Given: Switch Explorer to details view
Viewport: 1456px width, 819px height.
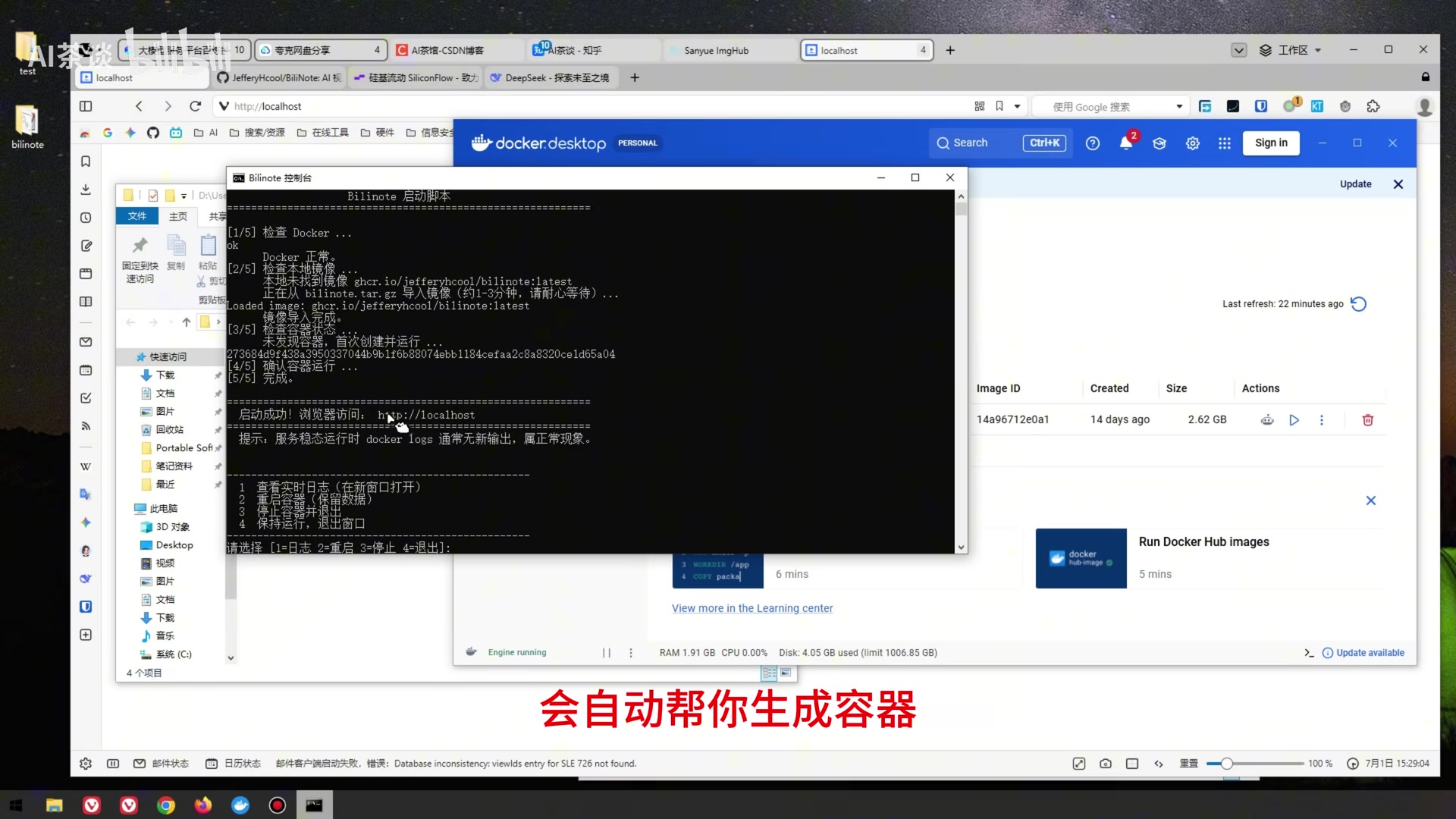Looking at the screenshot, I should [x=770, y=673].
